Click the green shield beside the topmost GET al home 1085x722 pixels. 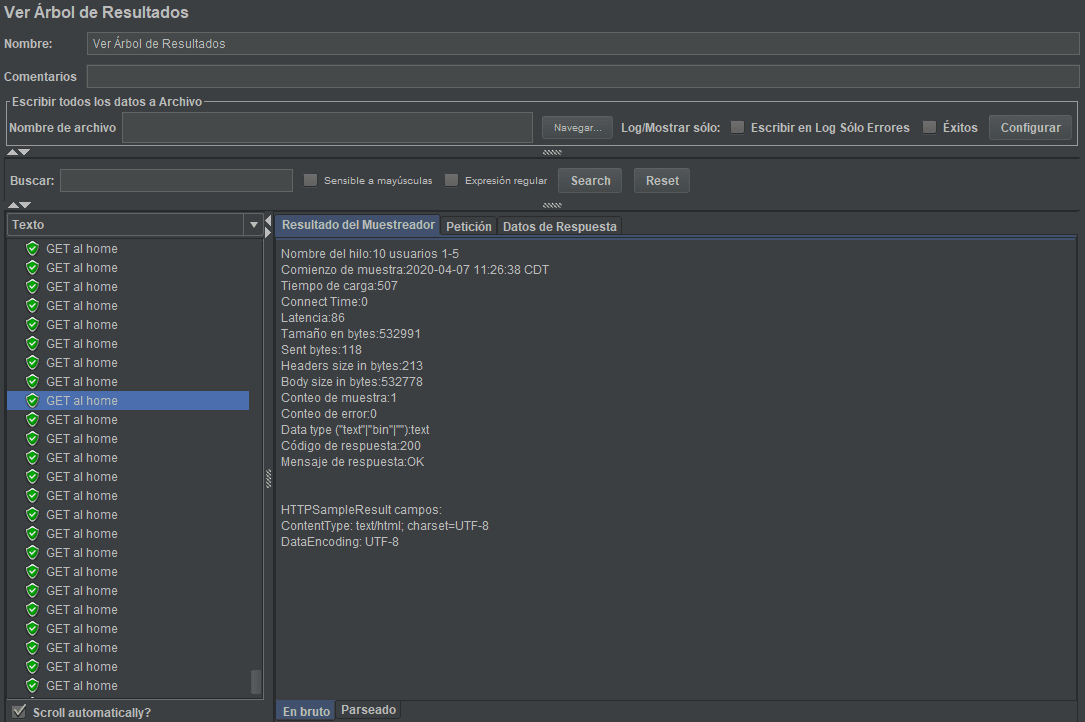[31, 248]
